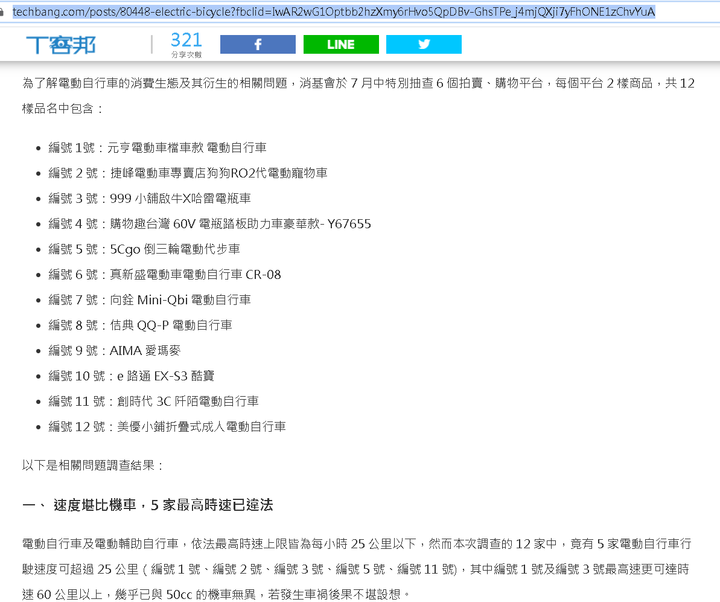Share the article via LINE button
Viewport: 720px width, 602px height.
tap(341, 45)
